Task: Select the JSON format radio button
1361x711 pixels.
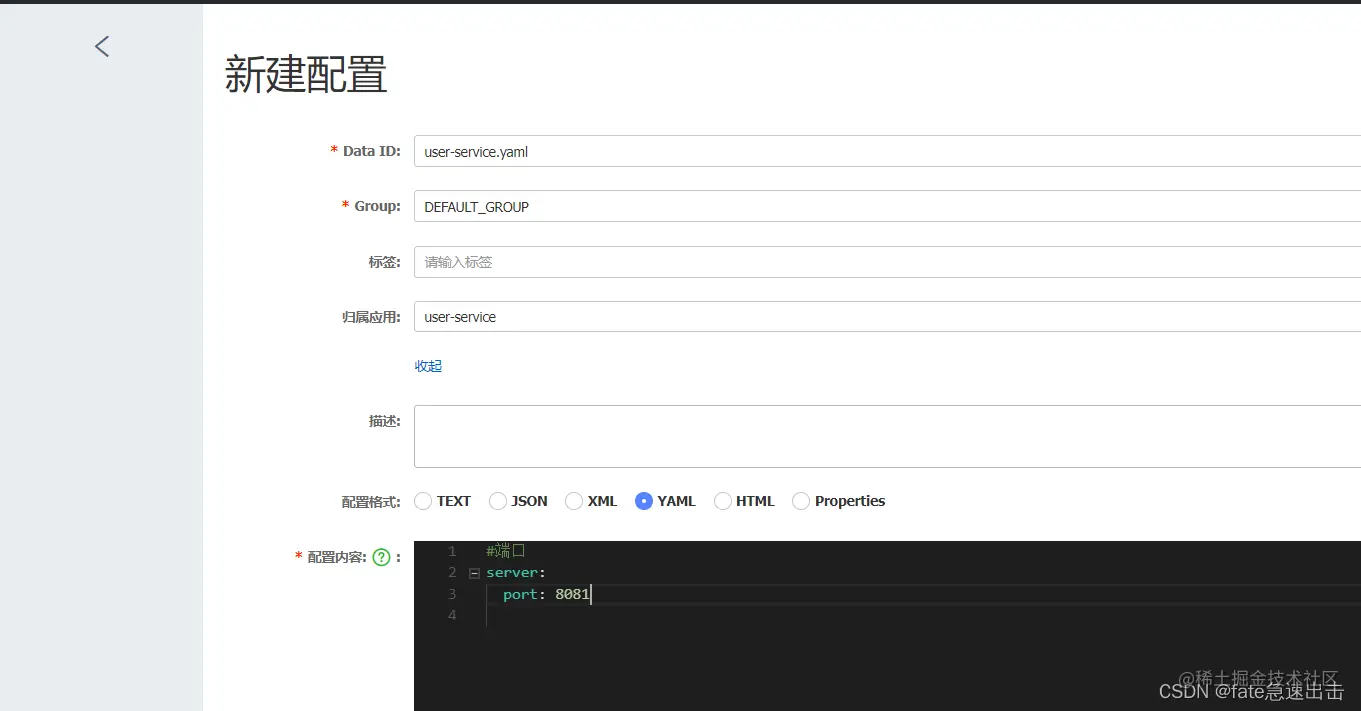Action: pyautogui.click(x=498, y=501)
